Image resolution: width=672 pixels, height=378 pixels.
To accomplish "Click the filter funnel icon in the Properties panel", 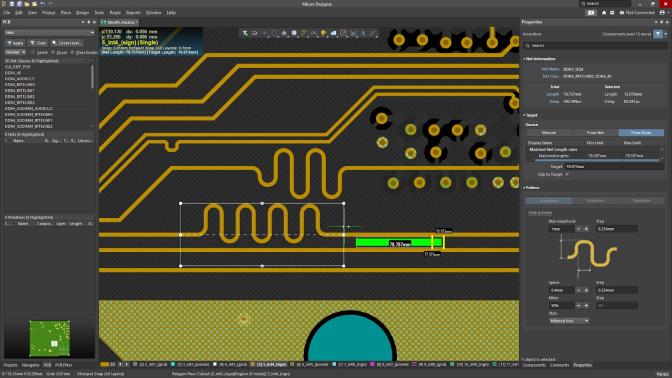I will point(658,34).
